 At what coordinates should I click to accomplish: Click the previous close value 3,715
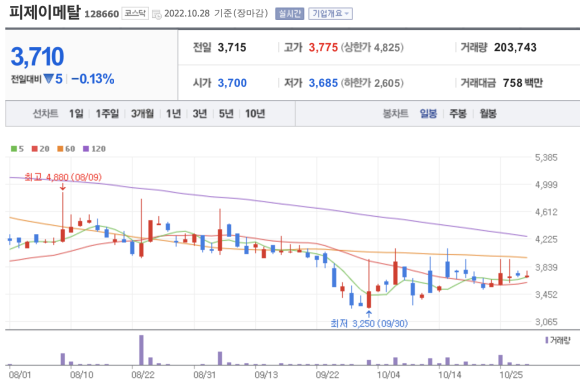click(x=232, y=47)
